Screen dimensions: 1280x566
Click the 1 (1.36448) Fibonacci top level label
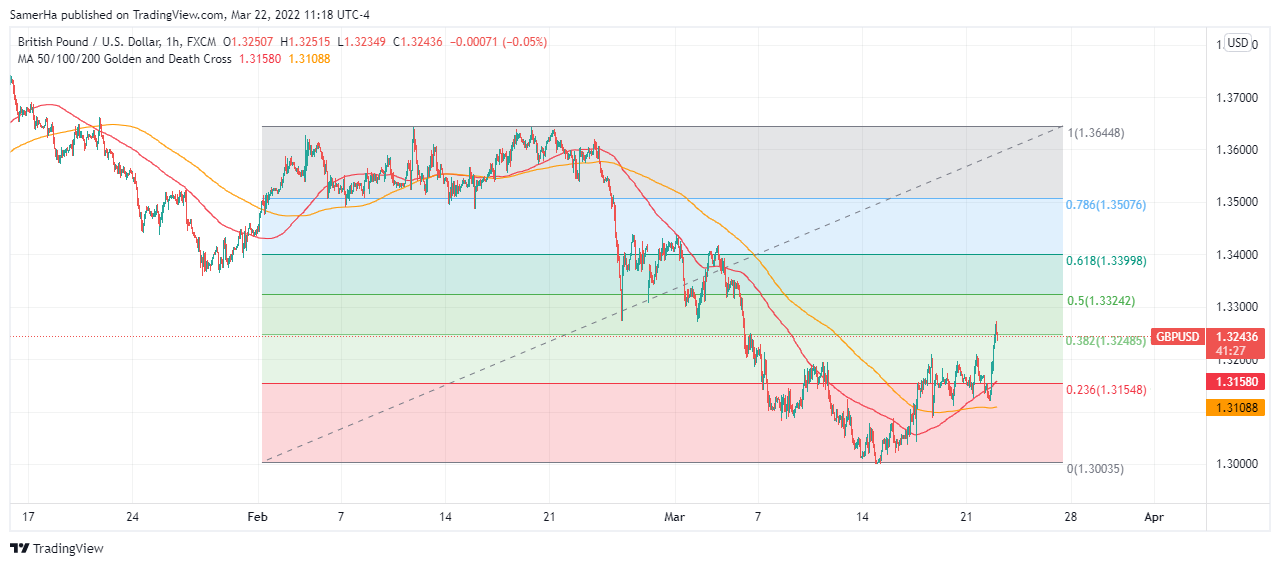1097,133
